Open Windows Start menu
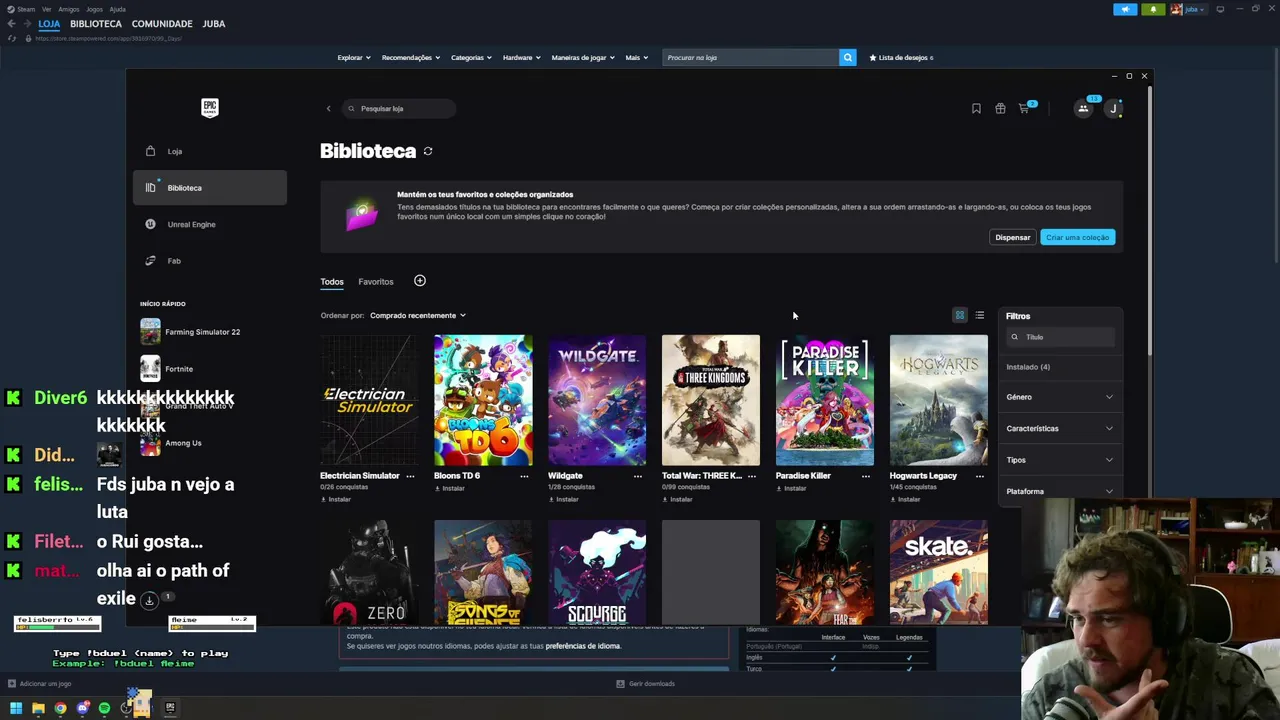The width and height of the screenshot is (1280, 720). coord(16,708)
